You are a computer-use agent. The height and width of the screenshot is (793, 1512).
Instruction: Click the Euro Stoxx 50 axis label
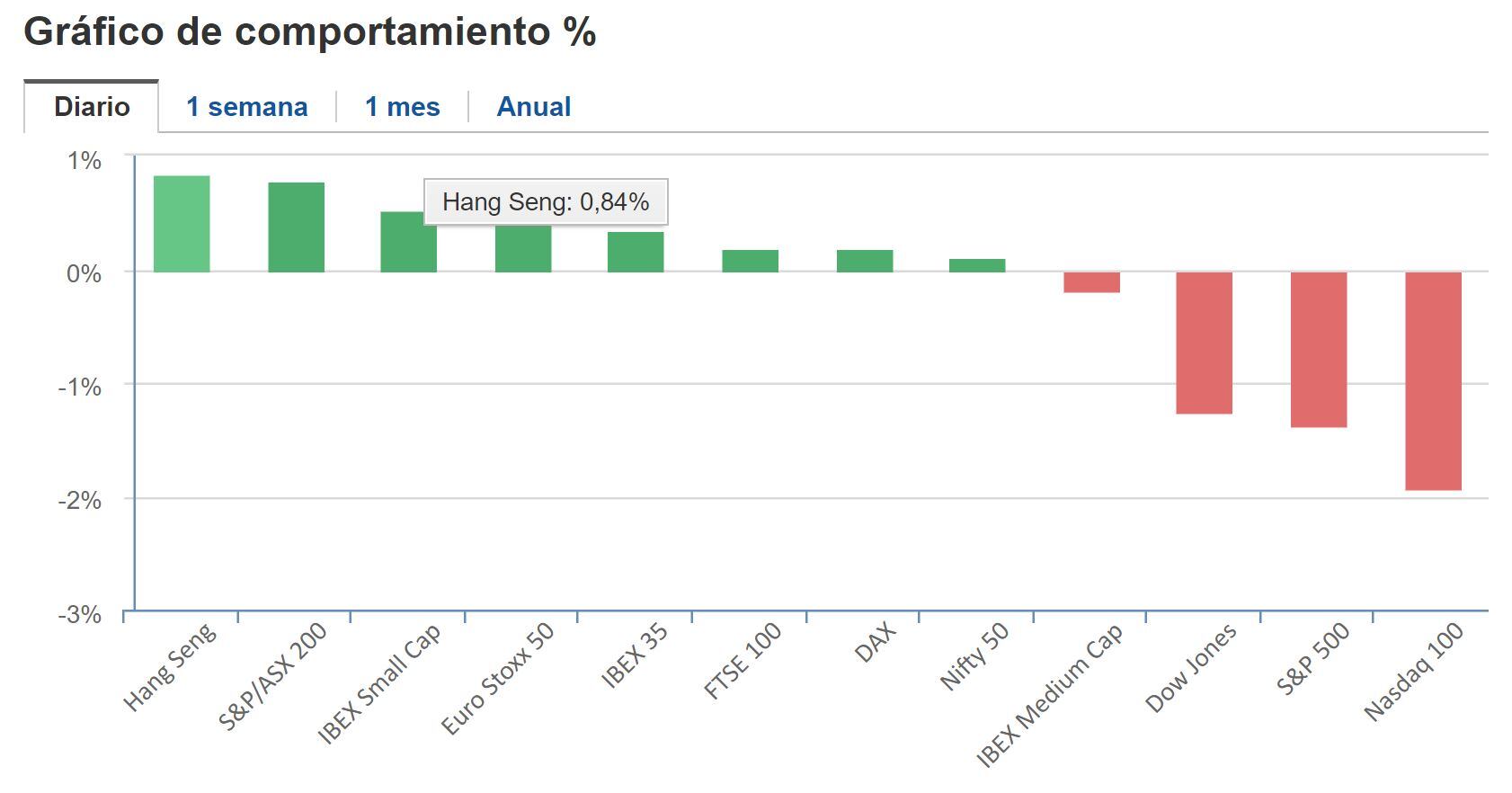coord(497,679)
